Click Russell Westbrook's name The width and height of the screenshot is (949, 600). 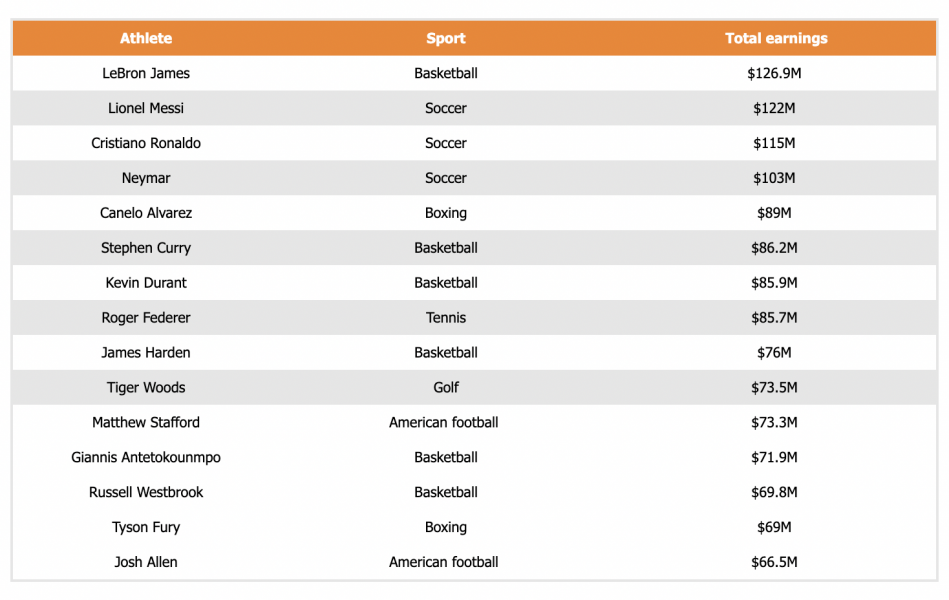pyautogui.click(x=146, y=493)
